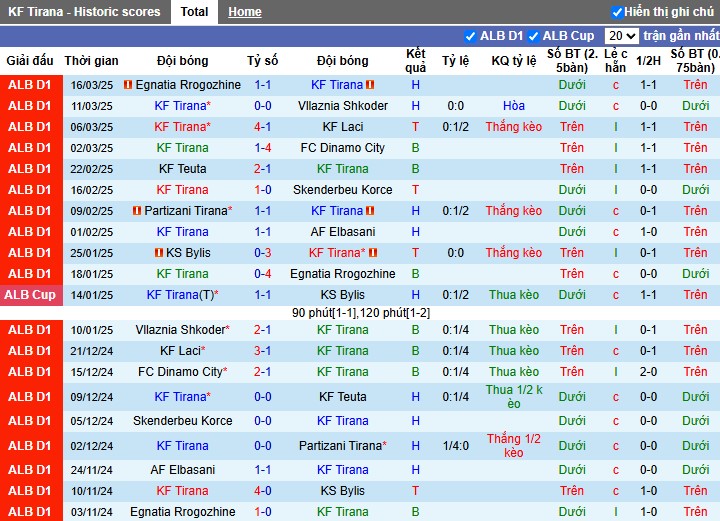The height and width of the screenshot is (521, 720).
Task: Open KF Teuta team in 22/02/25 row
Action: pos(183,169)
